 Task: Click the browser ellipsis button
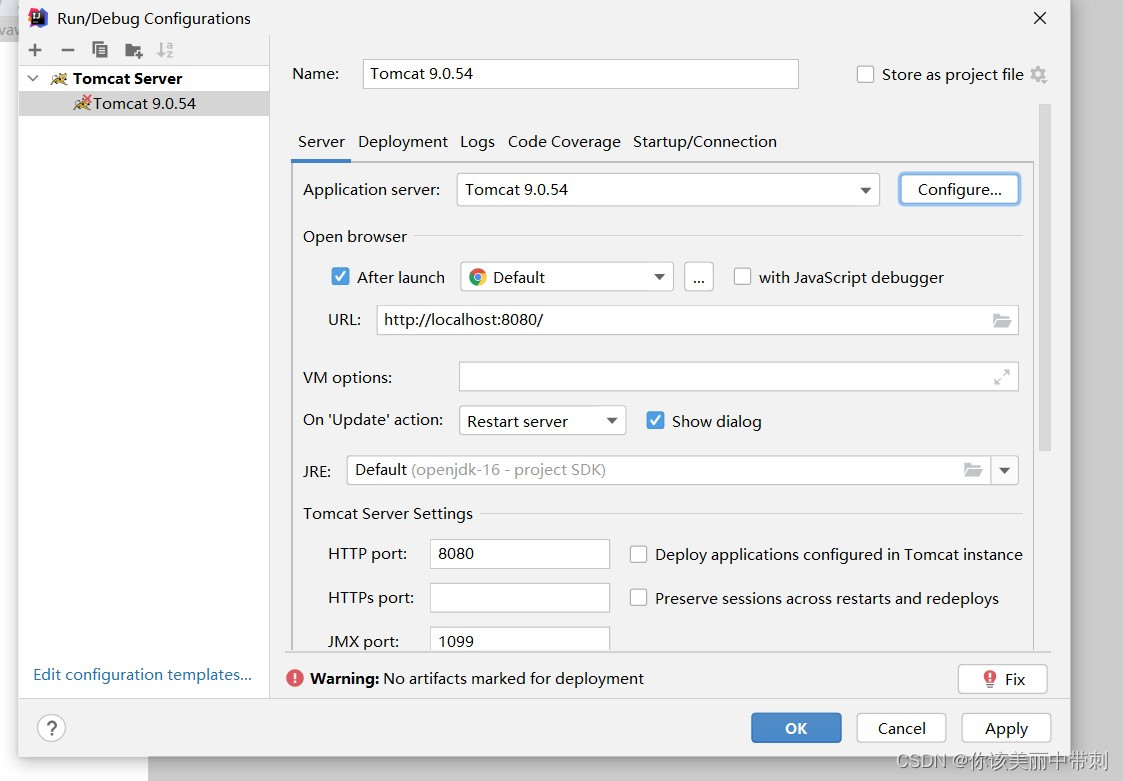pos(698,277)
